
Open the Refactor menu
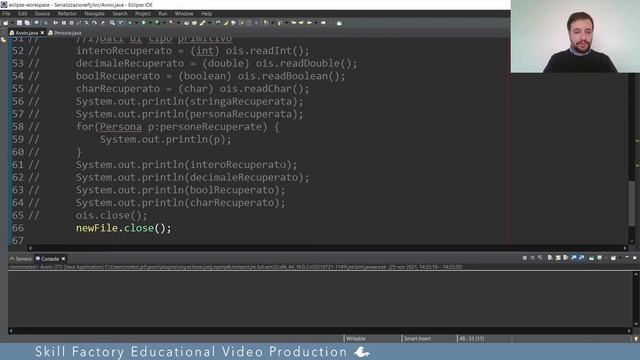[x=67, y=13]
